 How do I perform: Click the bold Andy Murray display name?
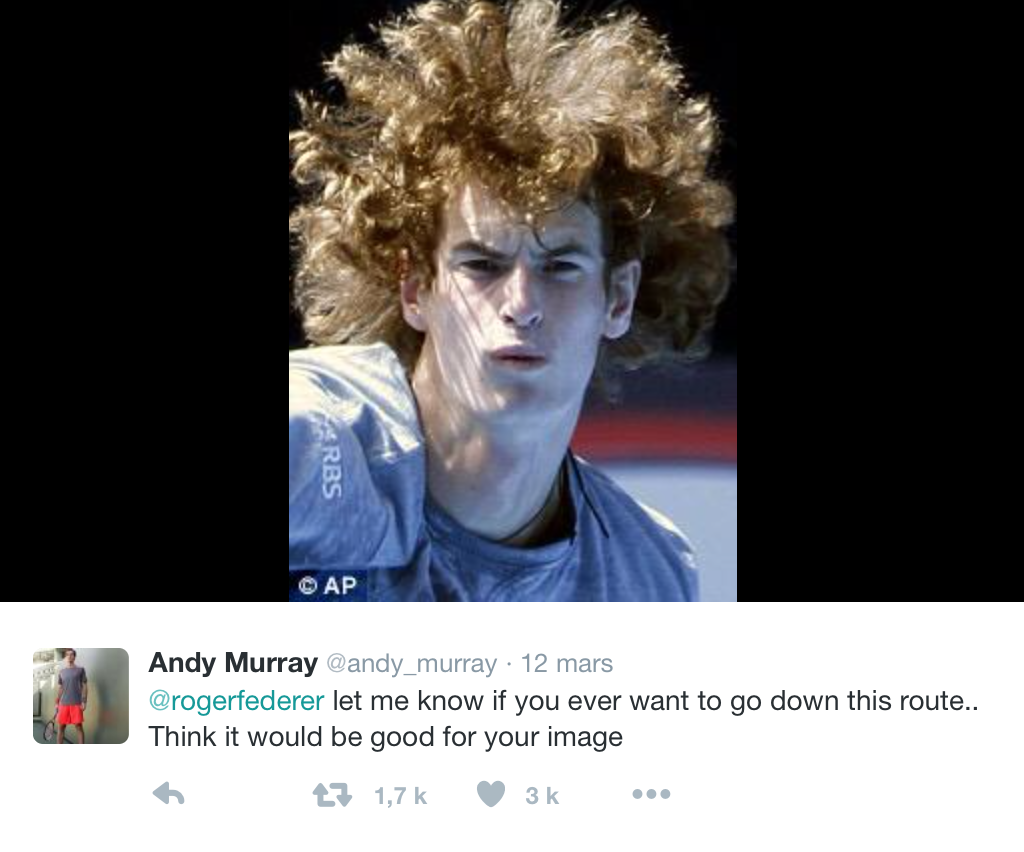coord(233,663)
